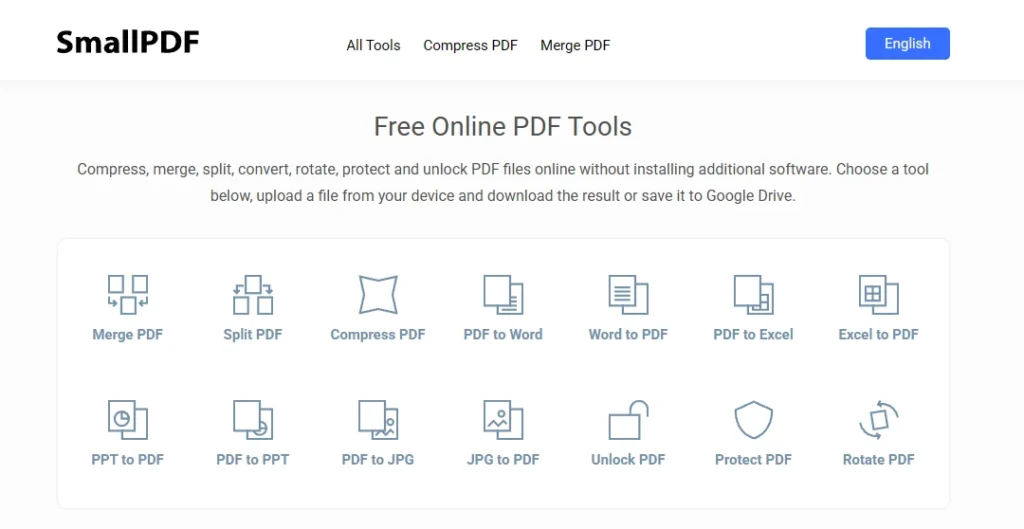Click the 'Free Online PDF Tools' heading

click(503, 126)
